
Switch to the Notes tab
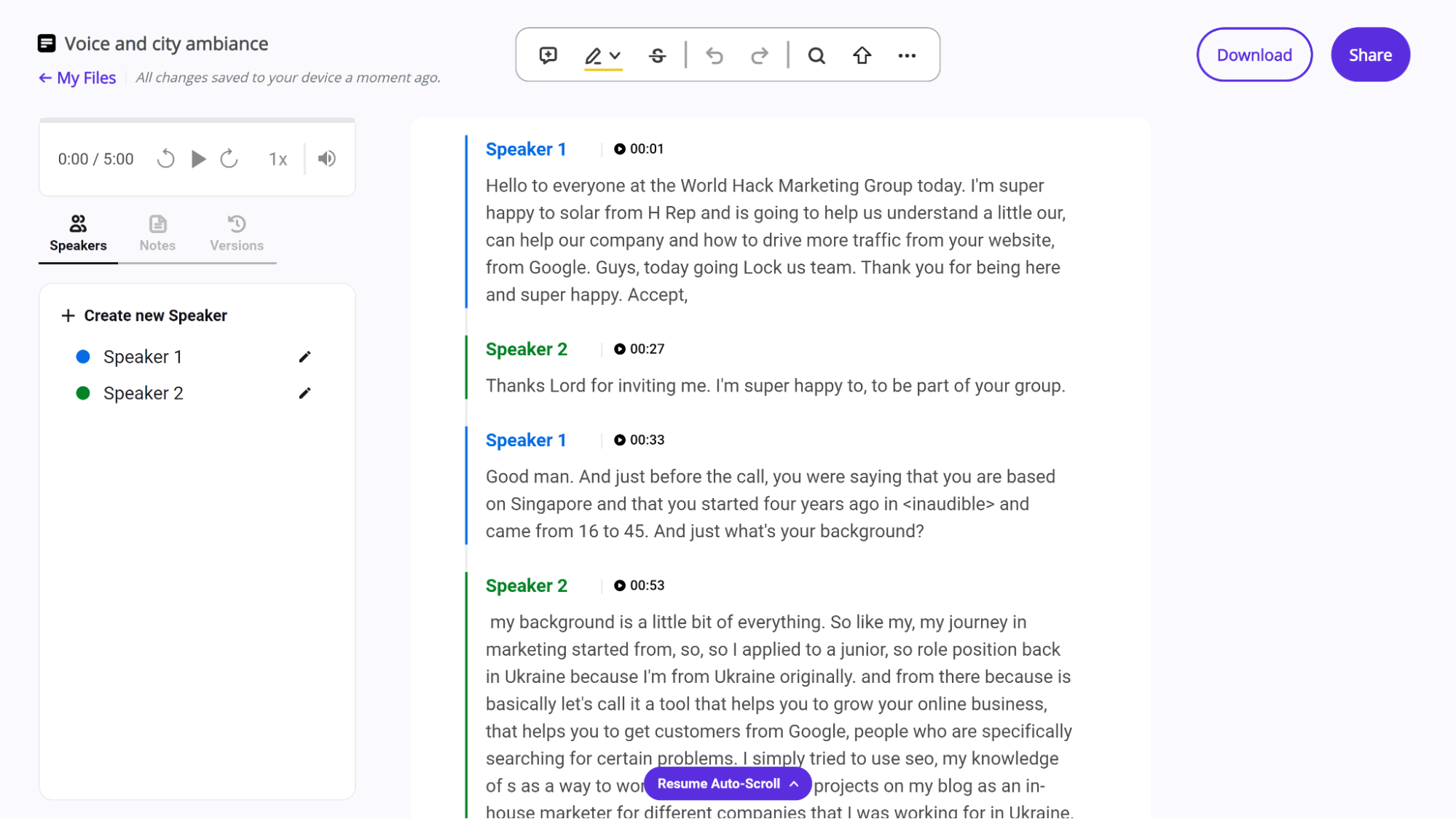[157, 232]
